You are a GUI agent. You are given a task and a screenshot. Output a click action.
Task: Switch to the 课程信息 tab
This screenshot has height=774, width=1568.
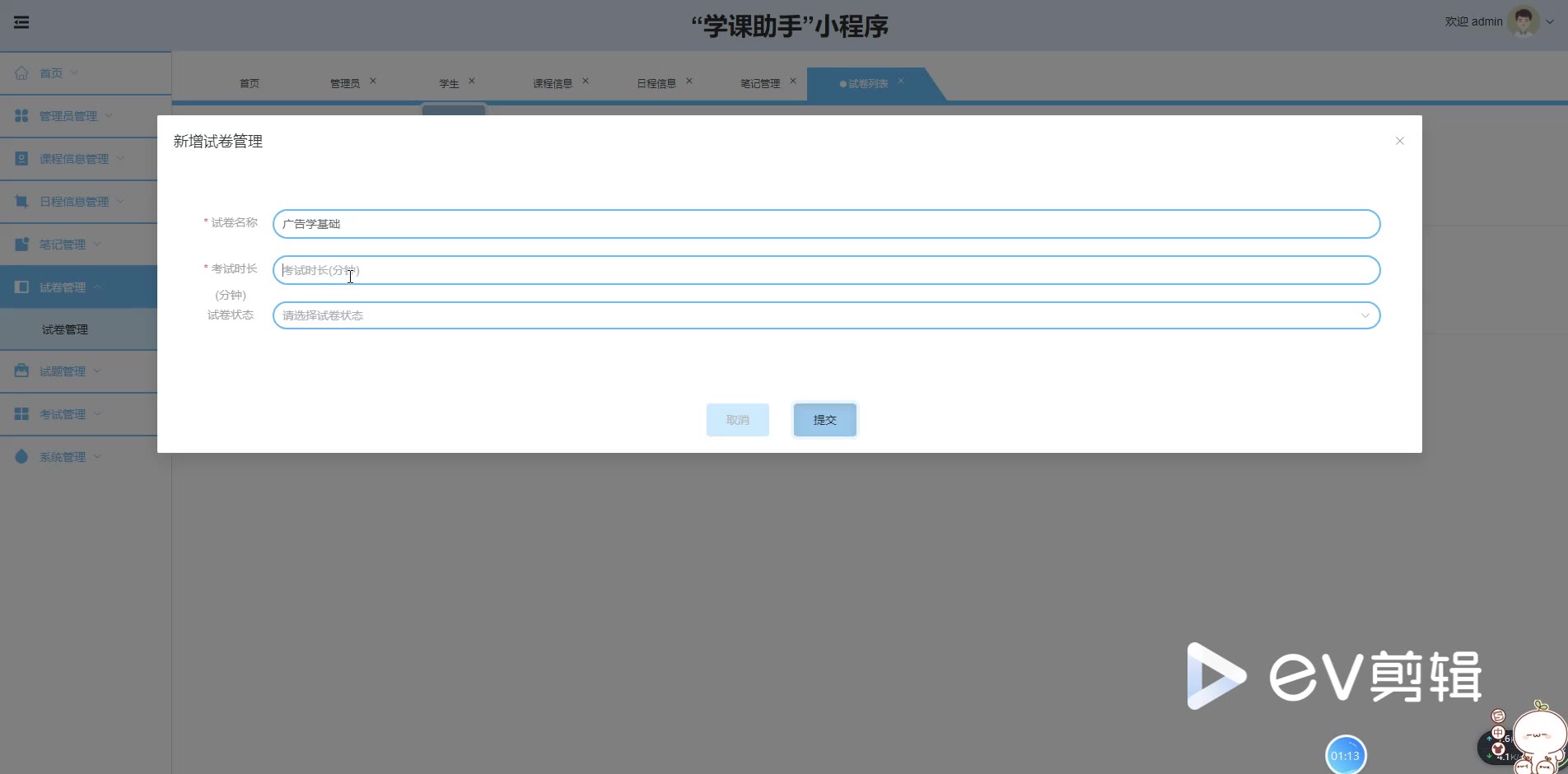553,83
